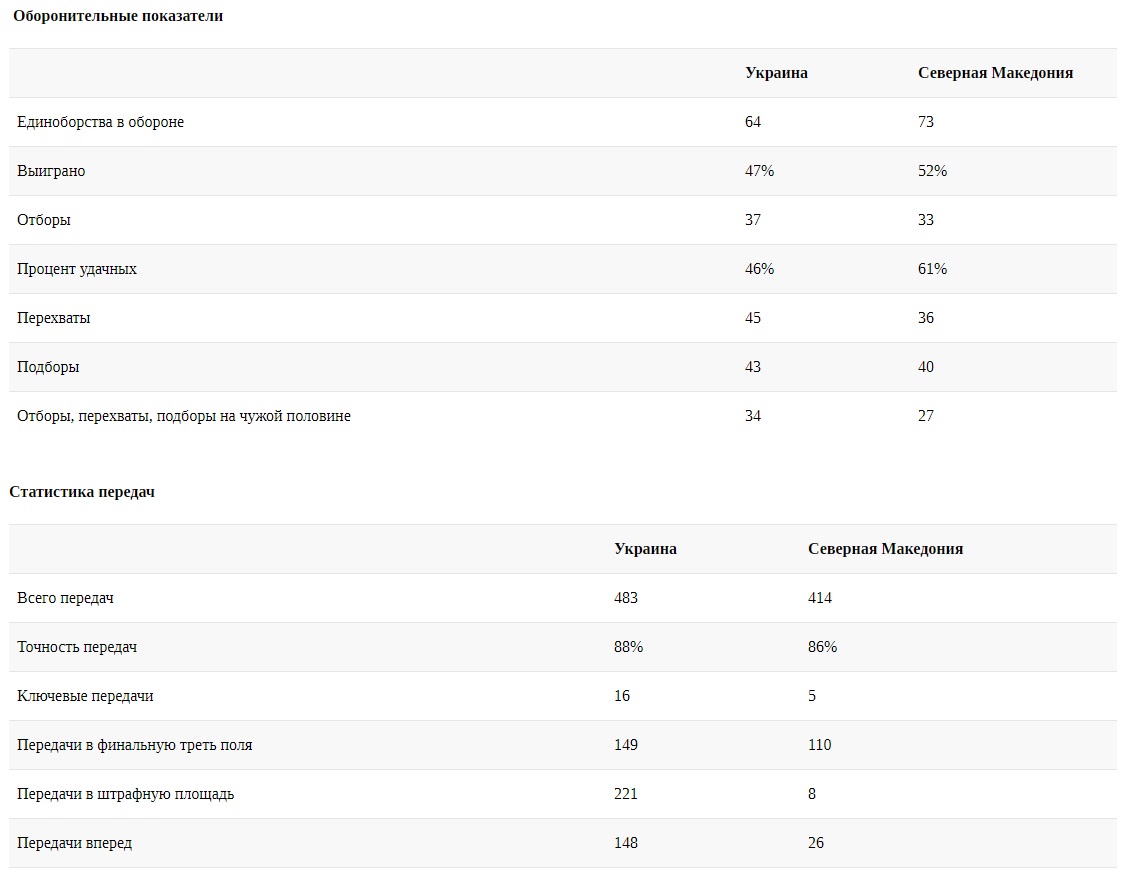The image size is (1121, 885).
Task: Click "Украина" column header in passing table
Action: pyautogui.click(x=645, y=549)
